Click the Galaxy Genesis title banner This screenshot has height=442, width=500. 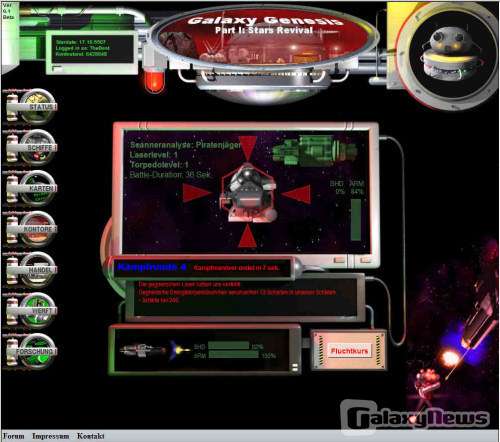click(265, 38)
